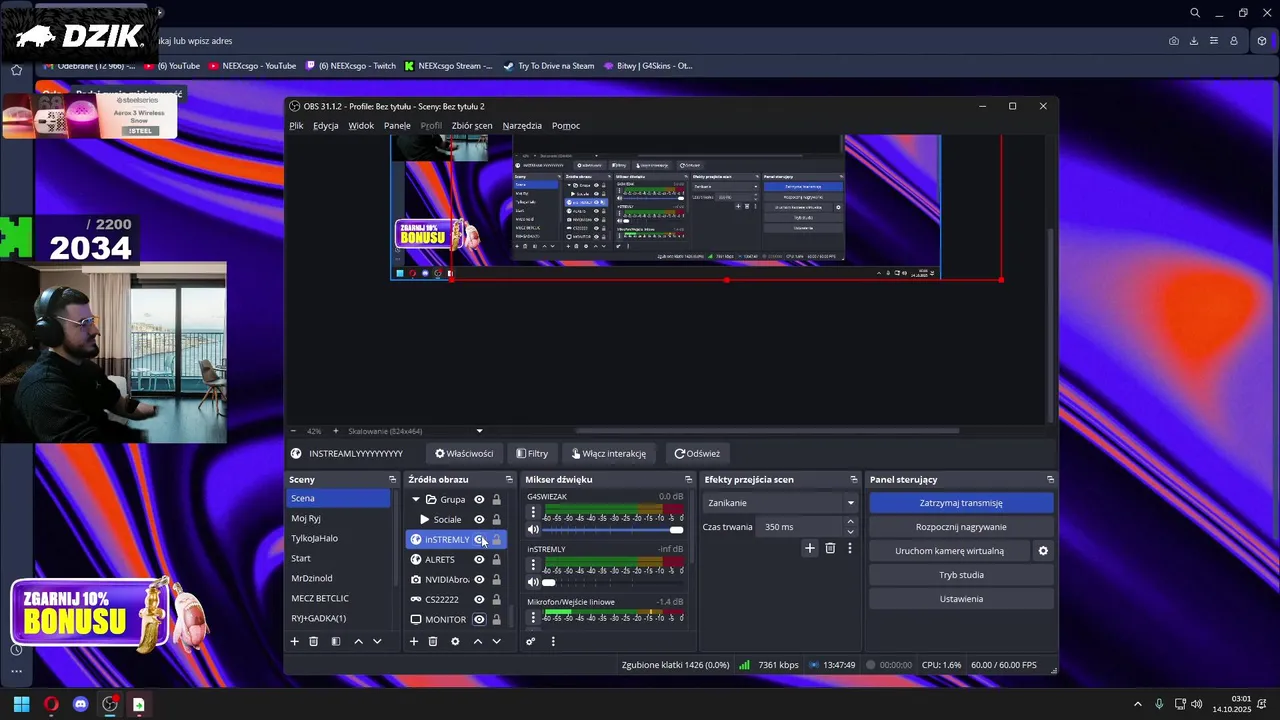
Task: Click Uruchom kamerę wirtualną button
Action: [949, 551]
